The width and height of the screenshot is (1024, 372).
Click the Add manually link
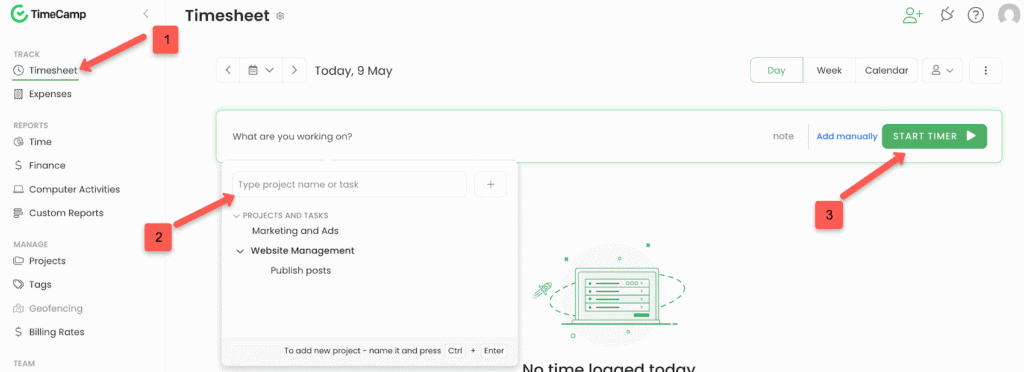coord(846,136)
